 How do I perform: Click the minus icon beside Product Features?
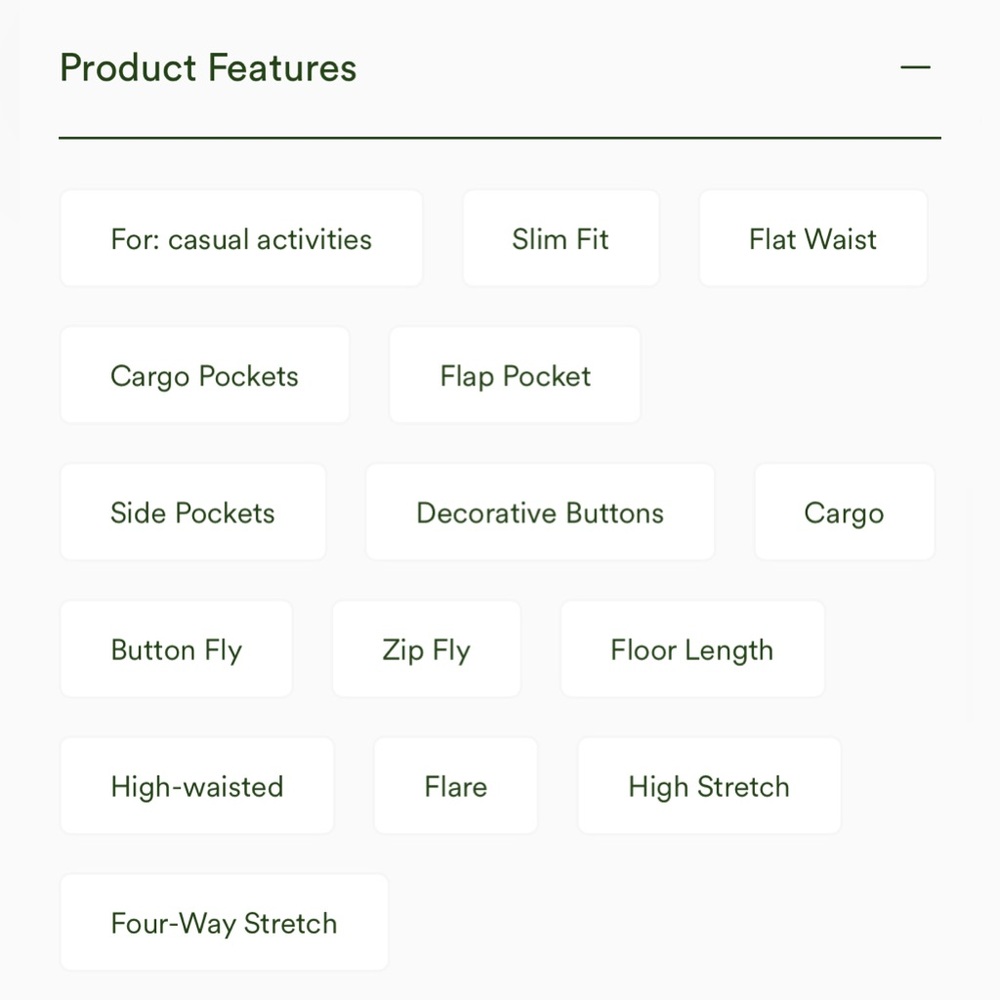(915, 67)
